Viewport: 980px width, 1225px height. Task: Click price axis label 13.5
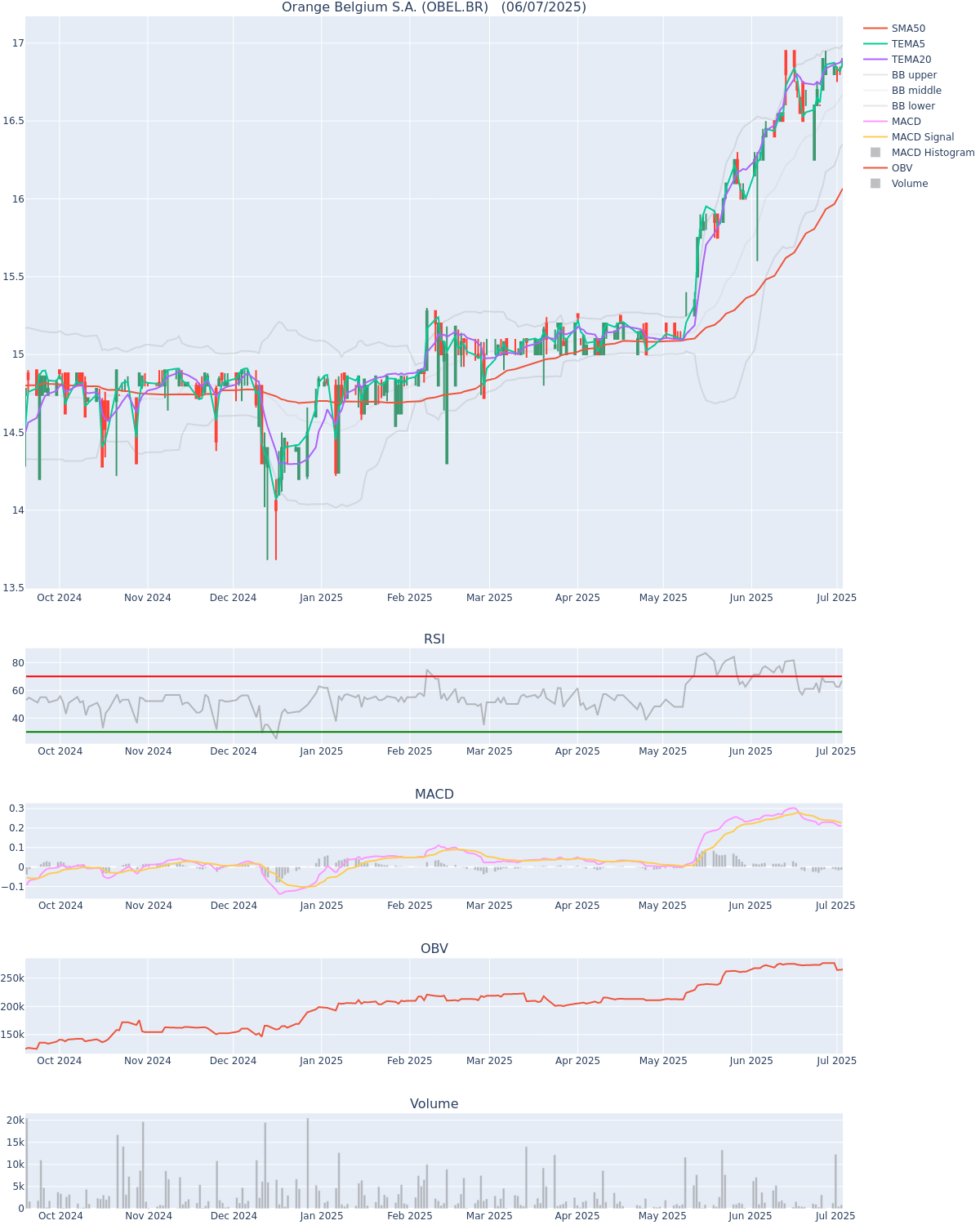[14, 588]
